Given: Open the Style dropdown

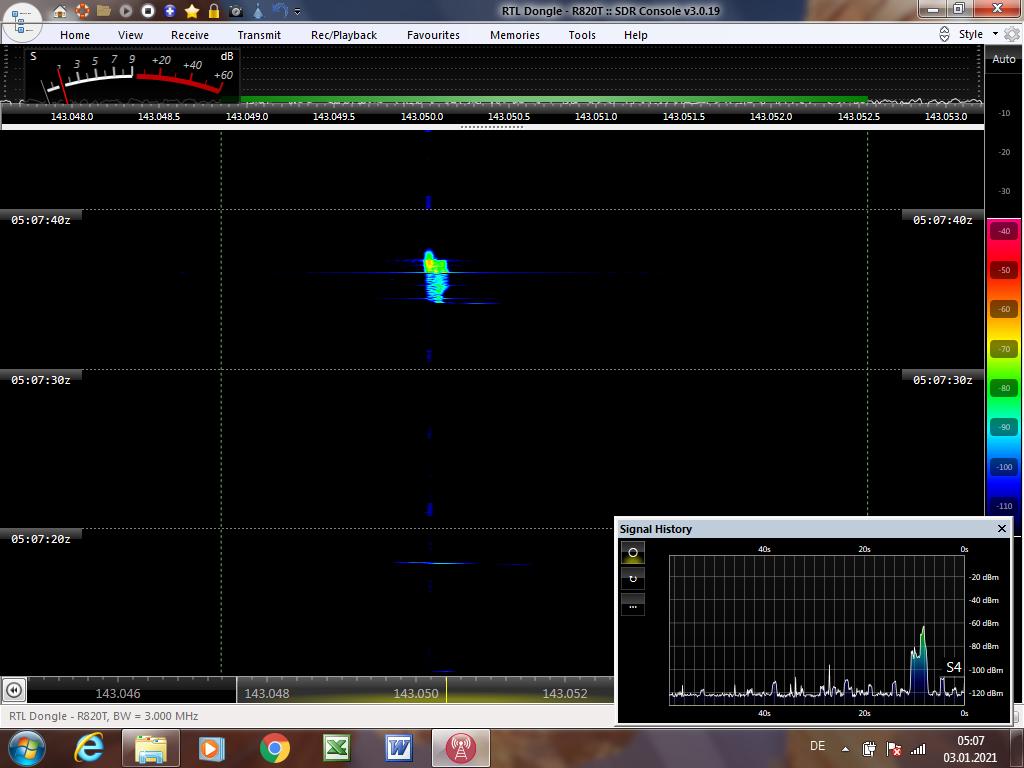Looking at the screenshot, I should (978, 34).
